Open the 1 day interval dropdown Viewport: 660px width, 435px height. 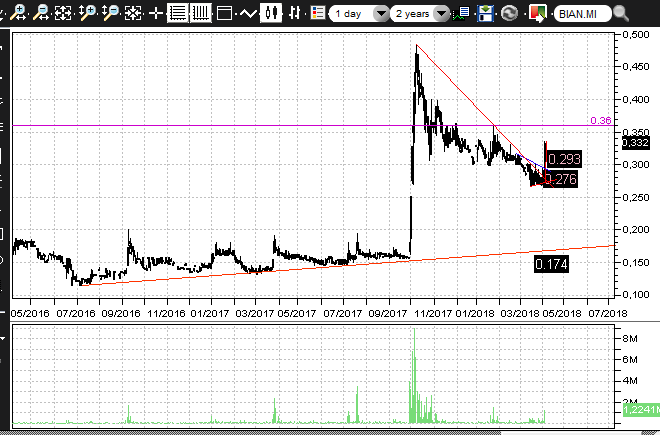(x=359, y=14)
